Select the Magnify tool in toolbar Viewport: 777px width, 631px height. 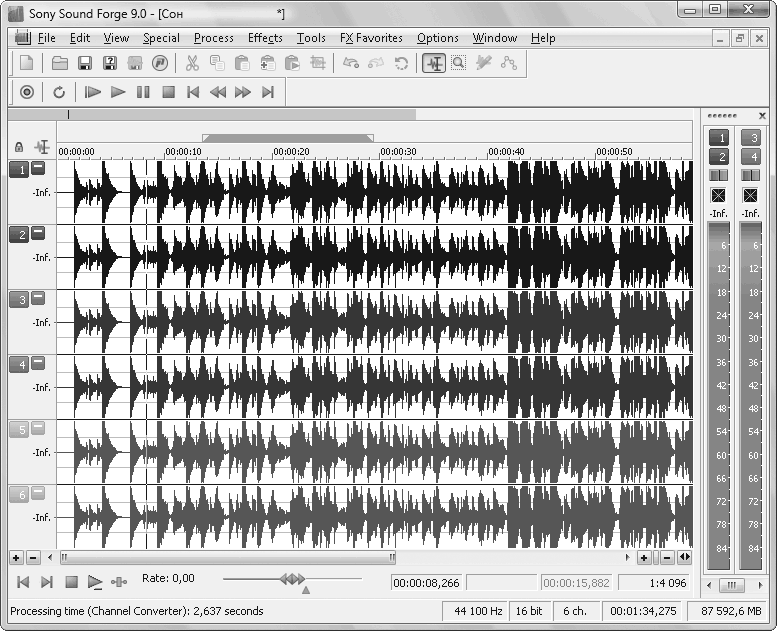(458, 63)
